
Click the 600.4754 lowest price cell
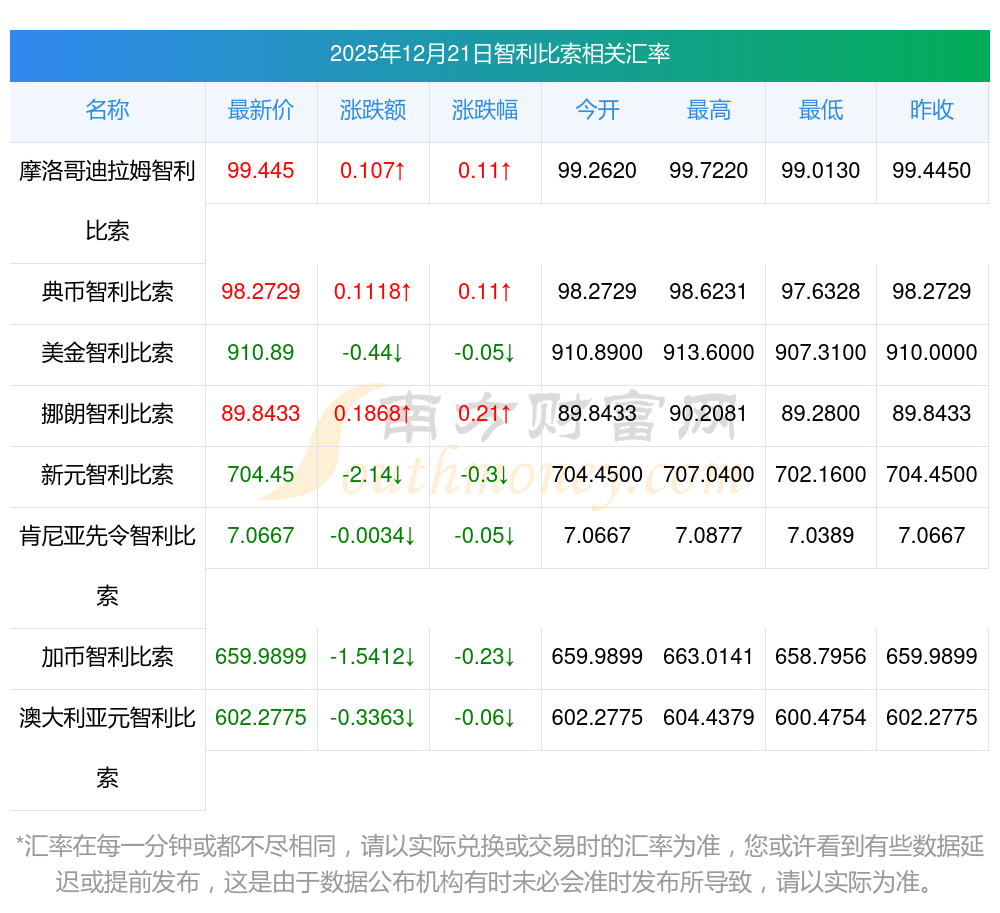pos(821,718)
